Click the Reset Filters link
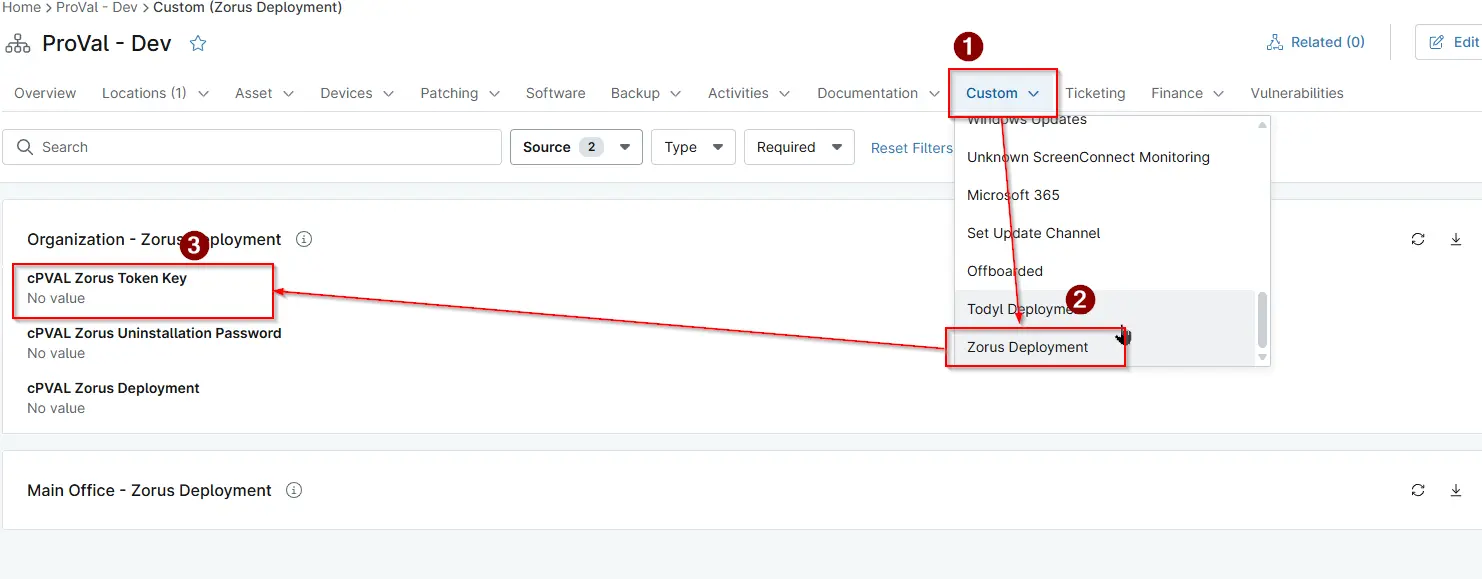 [x=911, y=148]
